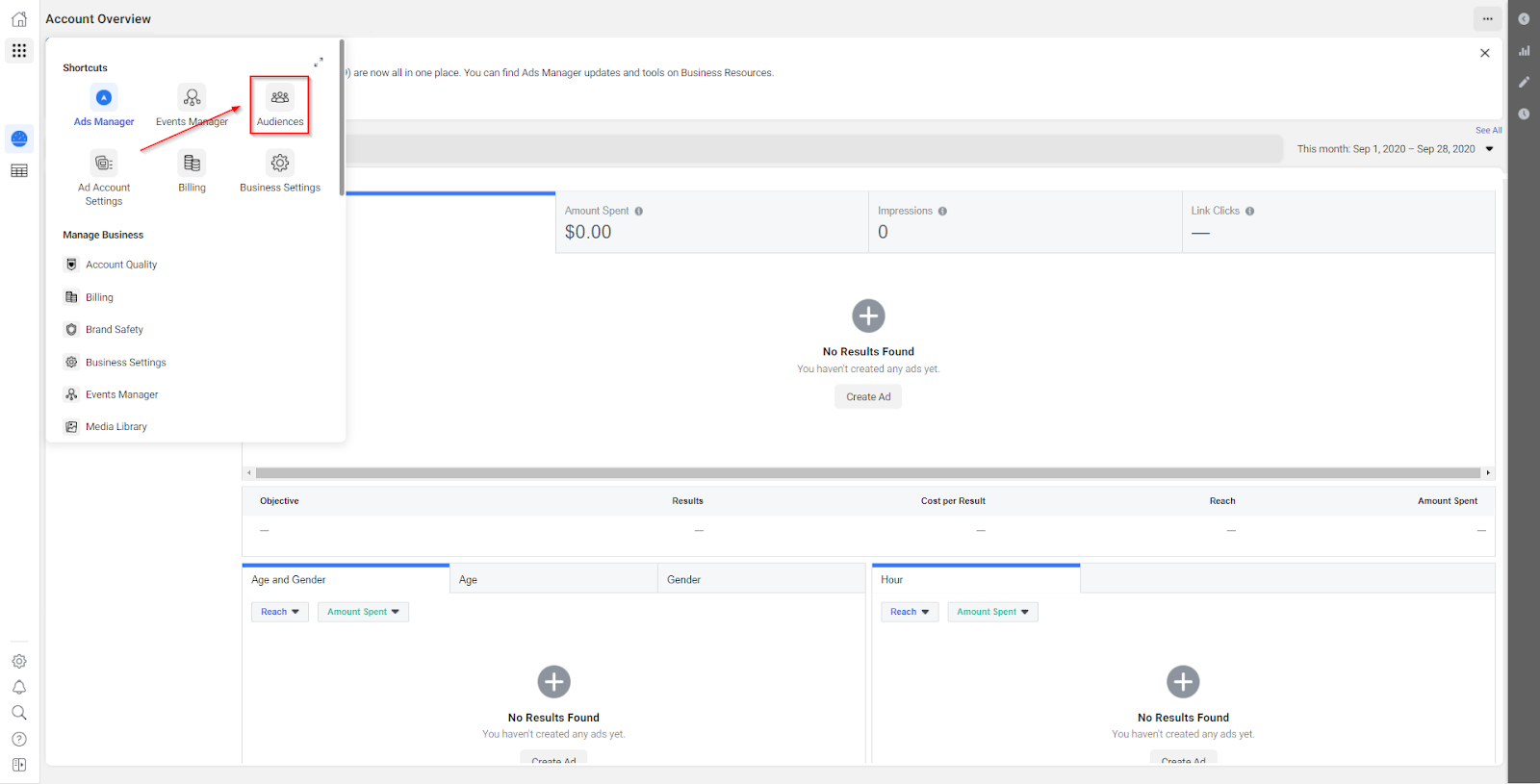
Task: Open the Business Settings shortcut tile
Action: tap(280, 172)
